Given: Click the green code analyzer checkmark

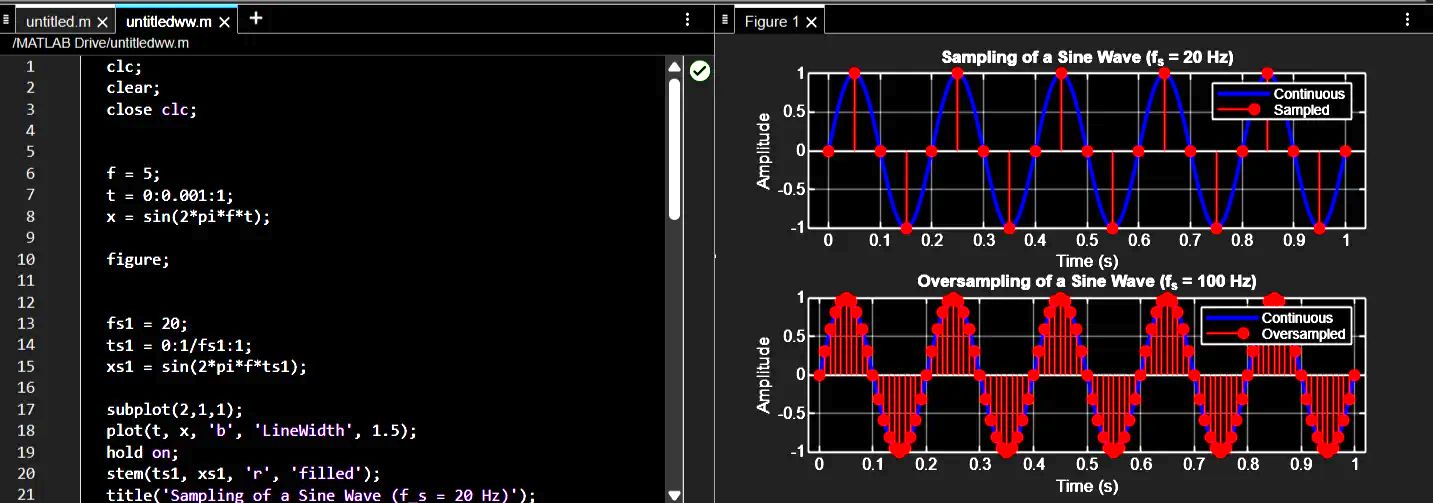Looking at the screenshot, I should click(700, 70).
